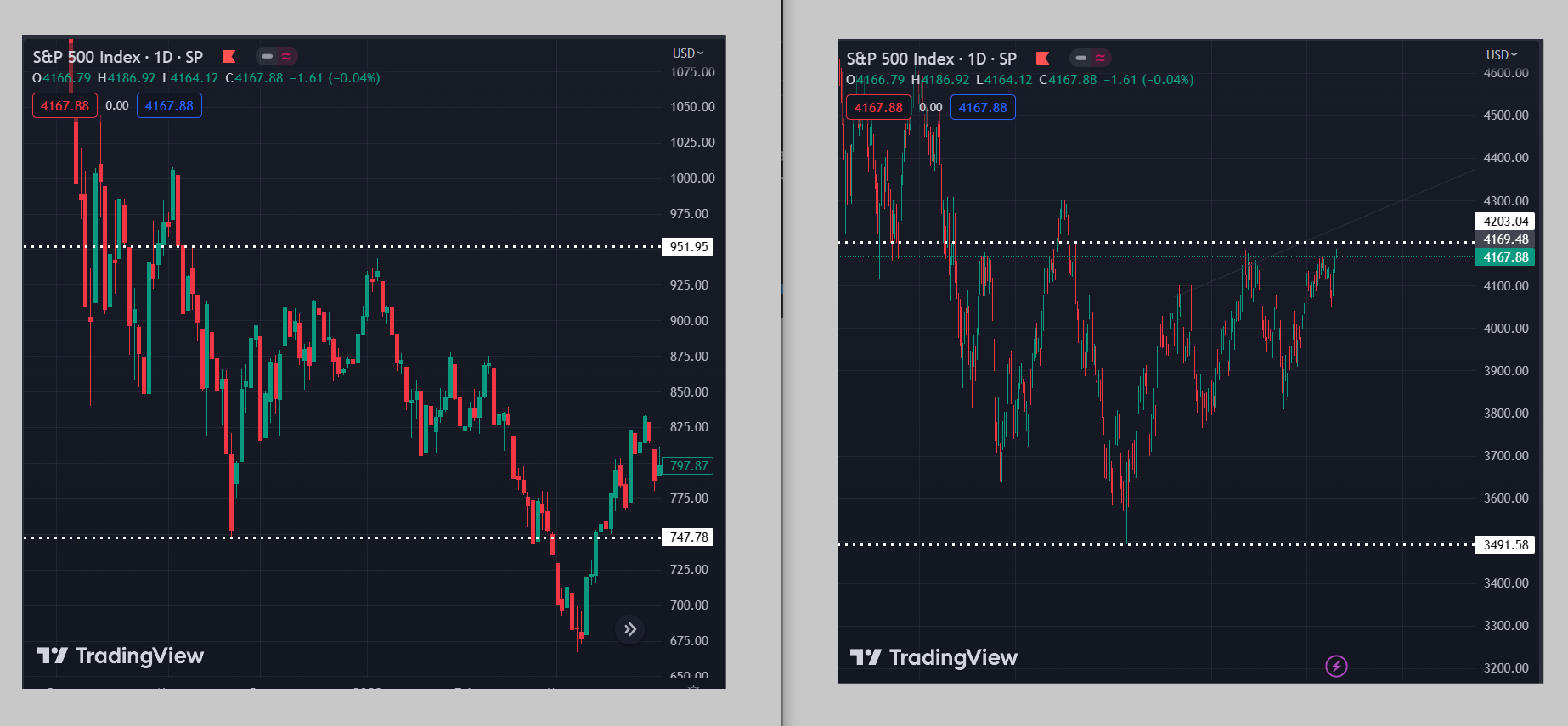Click the −1.61 (−0.04%) change in right chart
This screenshot has width=1568, height=726.
pos(1148,80)
